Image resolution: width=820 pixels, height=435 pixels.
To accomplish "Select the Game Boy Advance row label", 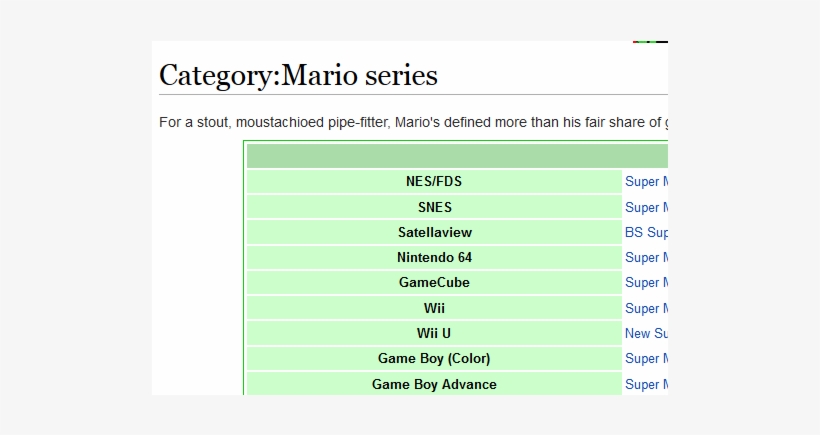I will click(x=434, y=384).
